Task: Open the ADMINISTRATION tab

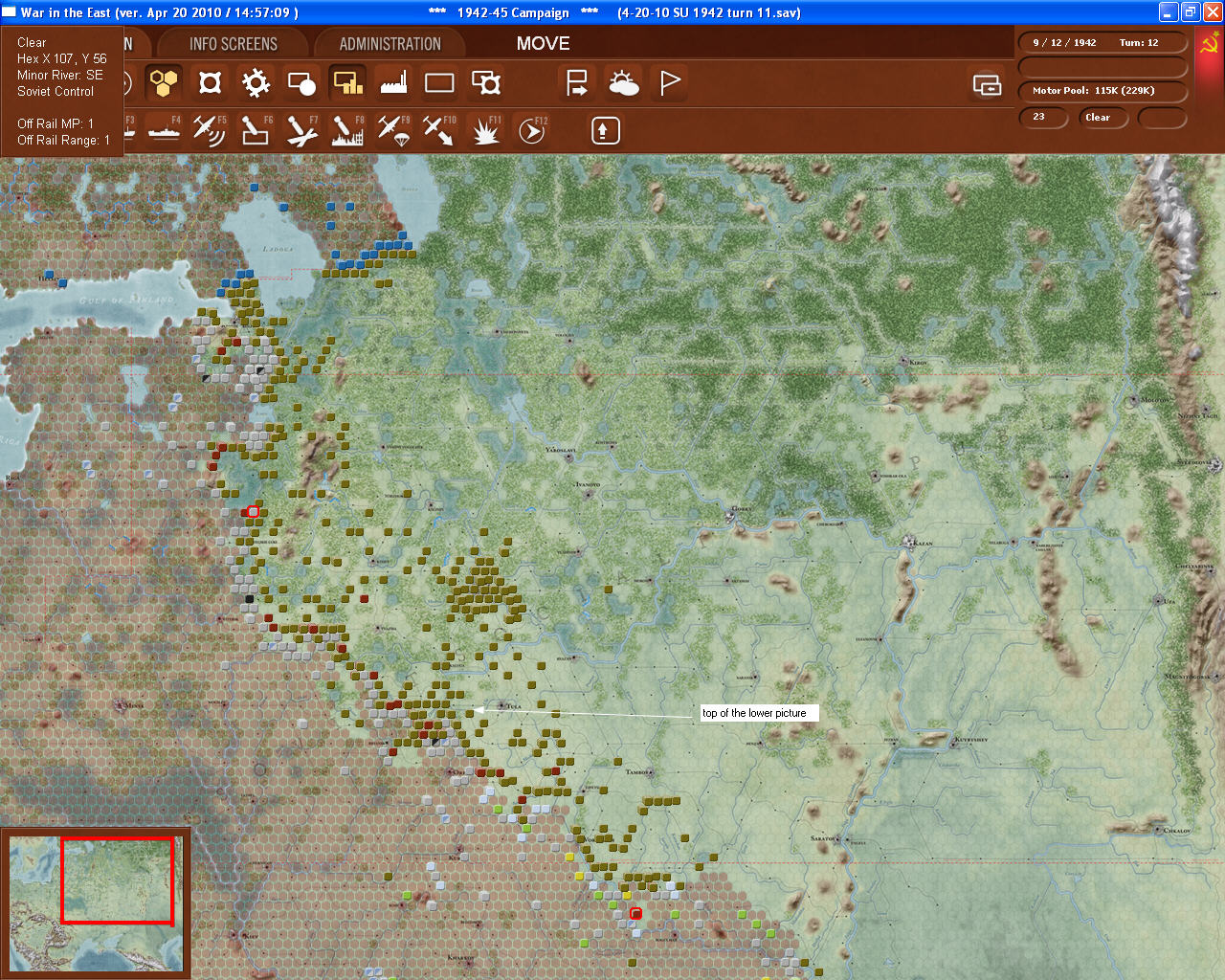Action: tap(390, 44)
